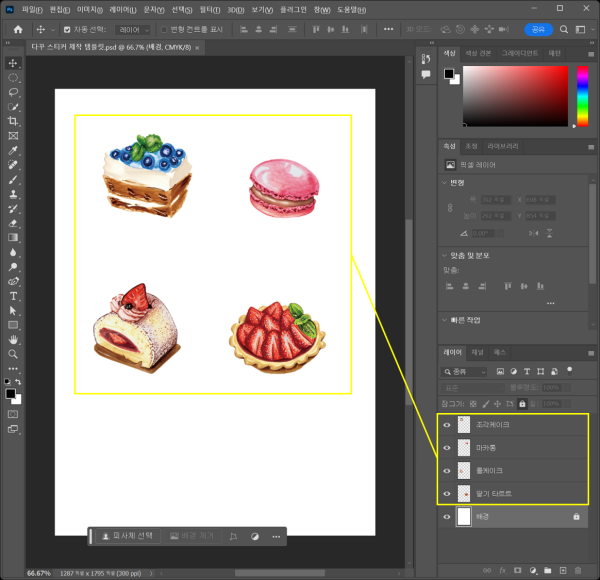
Task: Select the Clone Stamp tool
Action: 13,194
